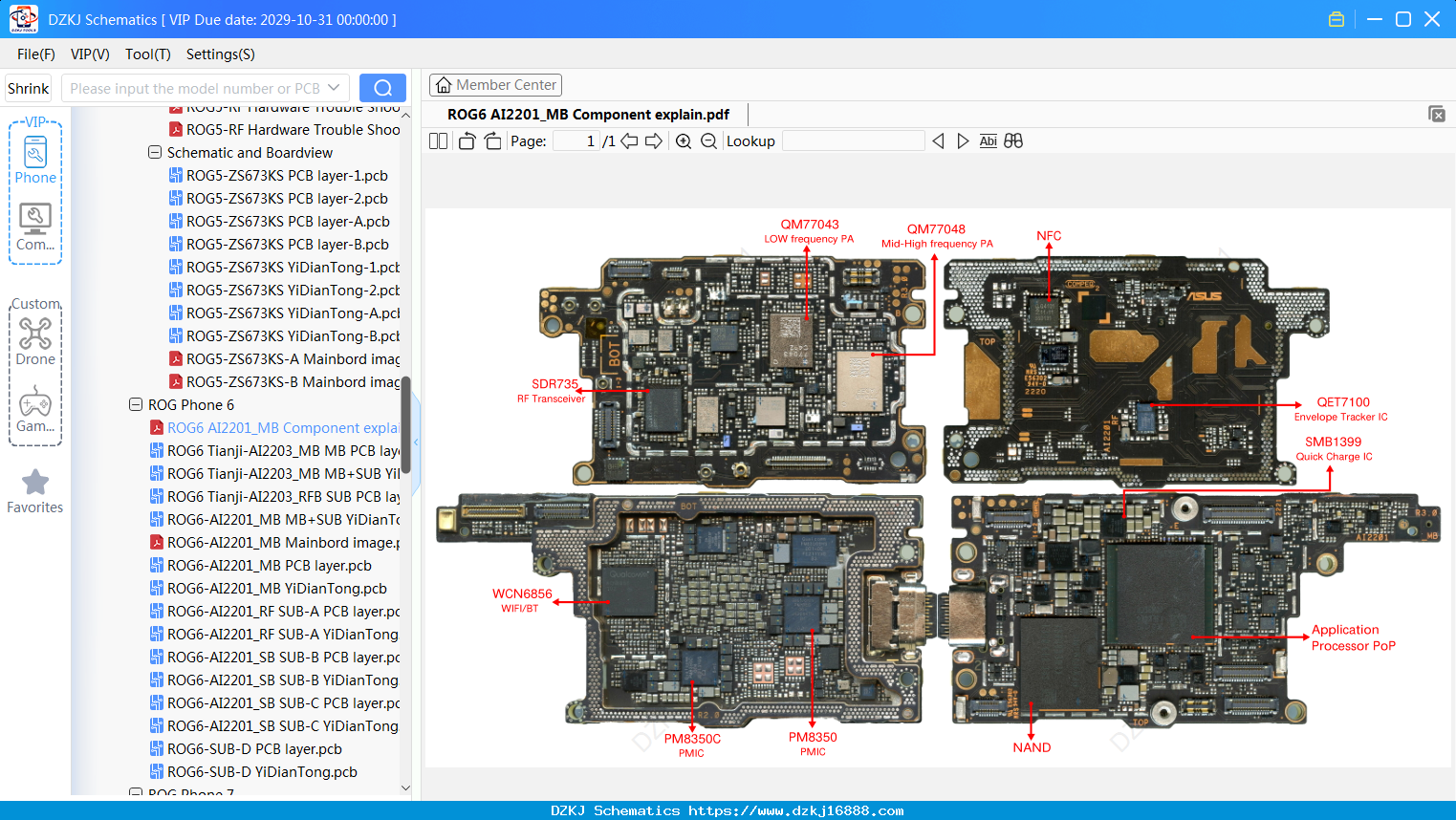
Task: Open the VIP(V) menu
Action: pyautogui.click(x=90, y=54)
